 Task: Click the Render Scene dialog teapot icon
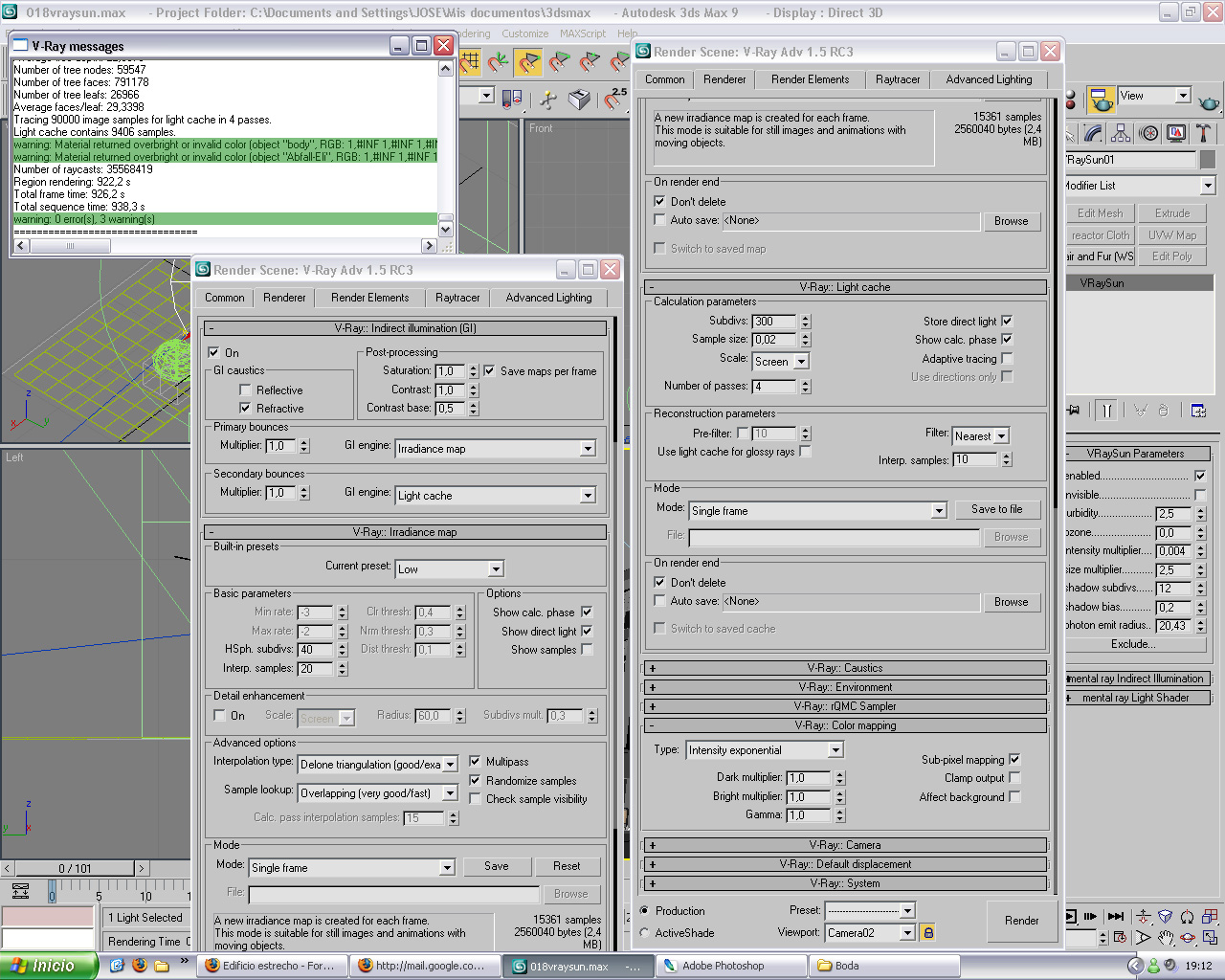(1102, 100)
